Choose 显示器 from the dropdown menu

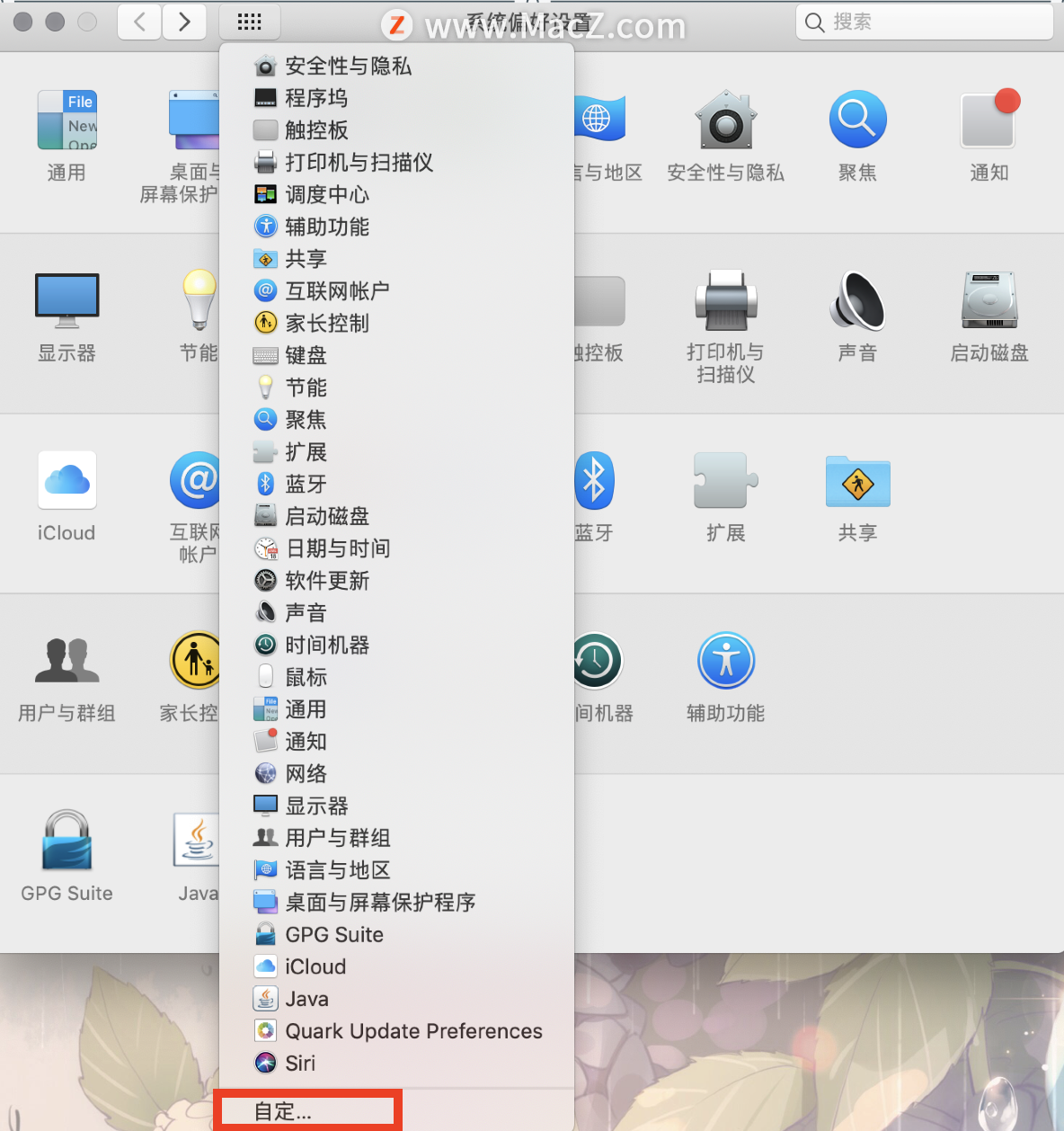(396, 806)
